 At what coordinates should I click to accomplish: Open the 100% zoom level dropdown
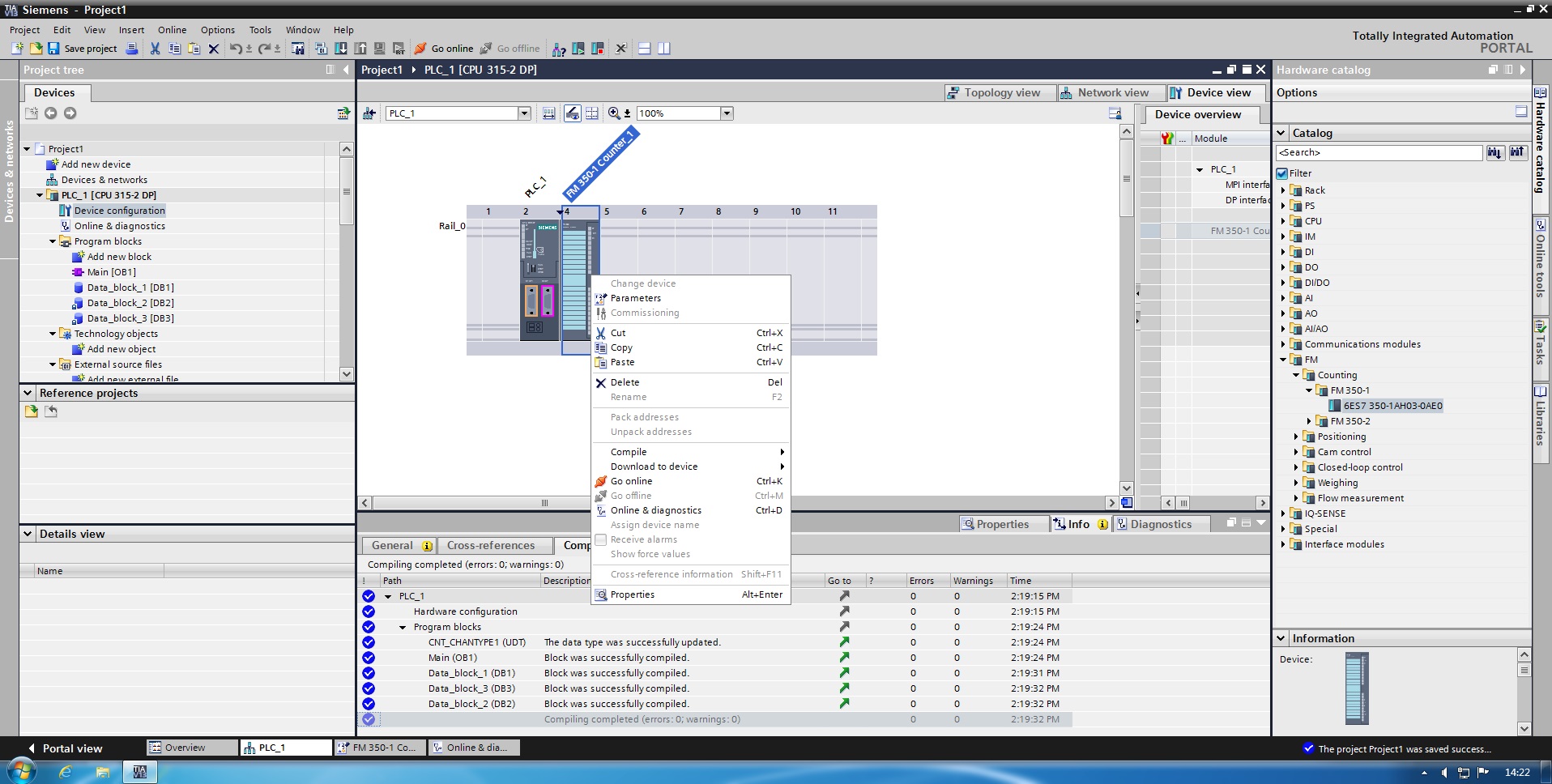[x=727, y=113]
